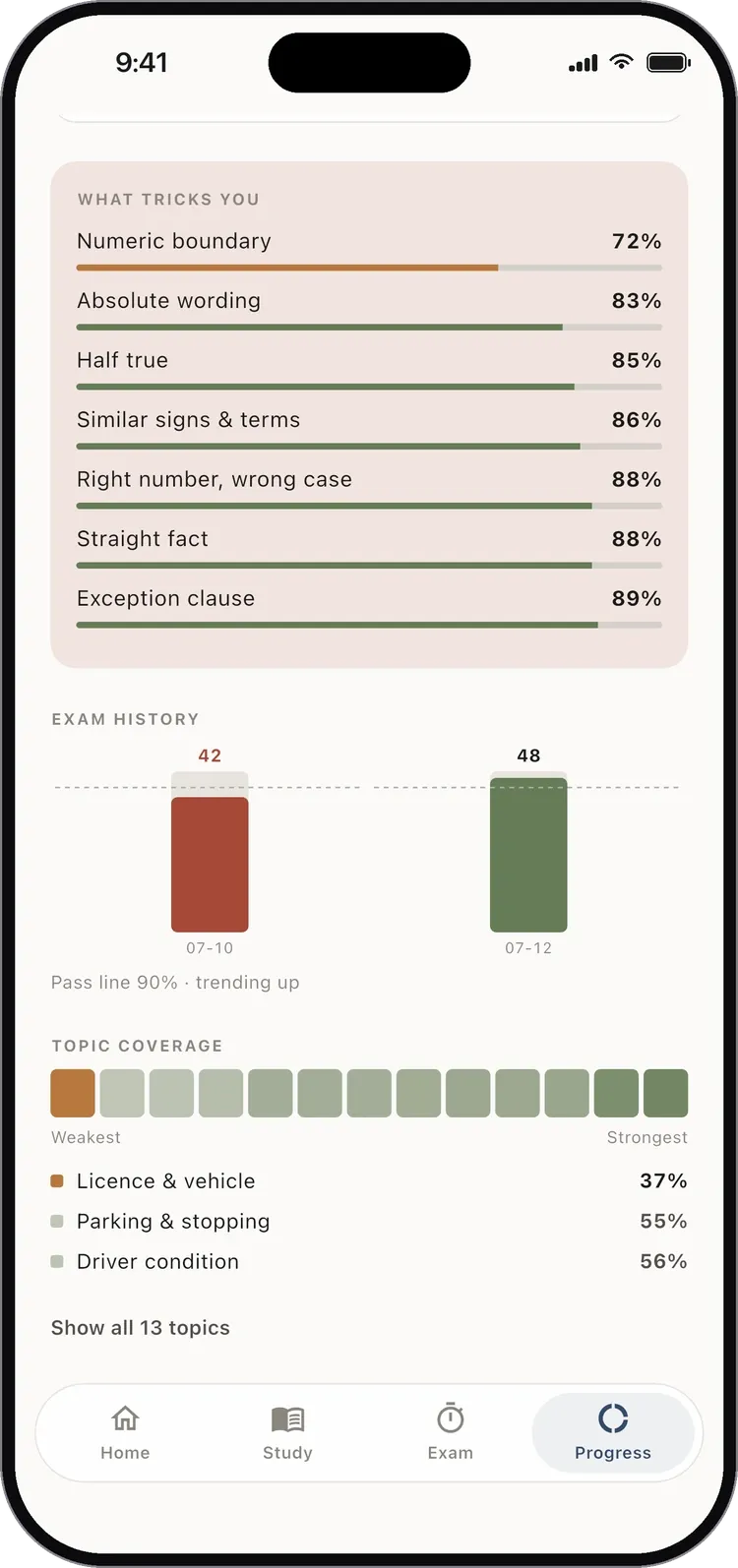Select the darkest green strongest topic square
The width and height of the screenshot is (738, 1568).
[x=665, y=1093]
